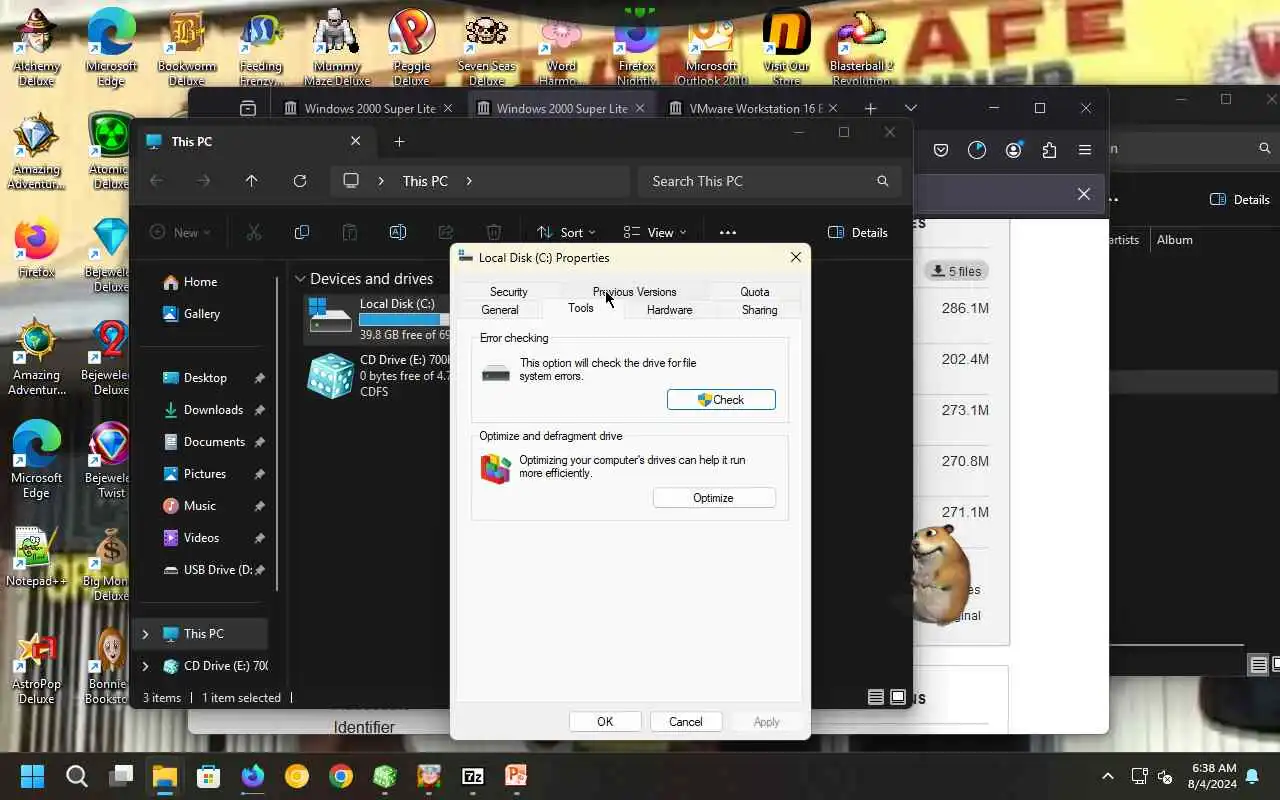Viewport: 1280px width, 800px height.
Task: Open the browser hamburger menu
Action: point(1085,150)
